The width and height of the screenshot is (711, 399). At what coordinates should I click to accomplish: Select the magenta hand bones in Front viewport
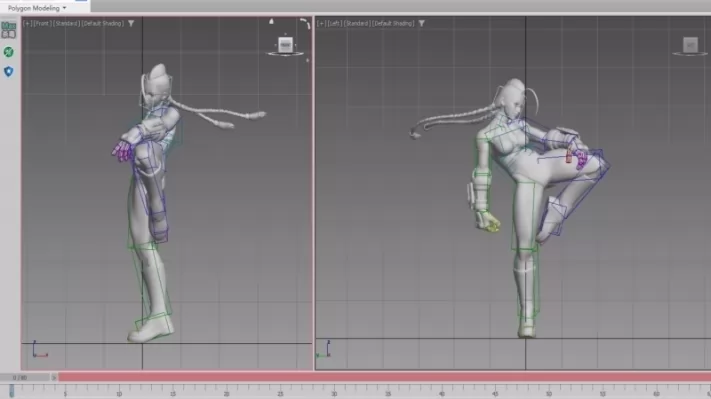121,151
